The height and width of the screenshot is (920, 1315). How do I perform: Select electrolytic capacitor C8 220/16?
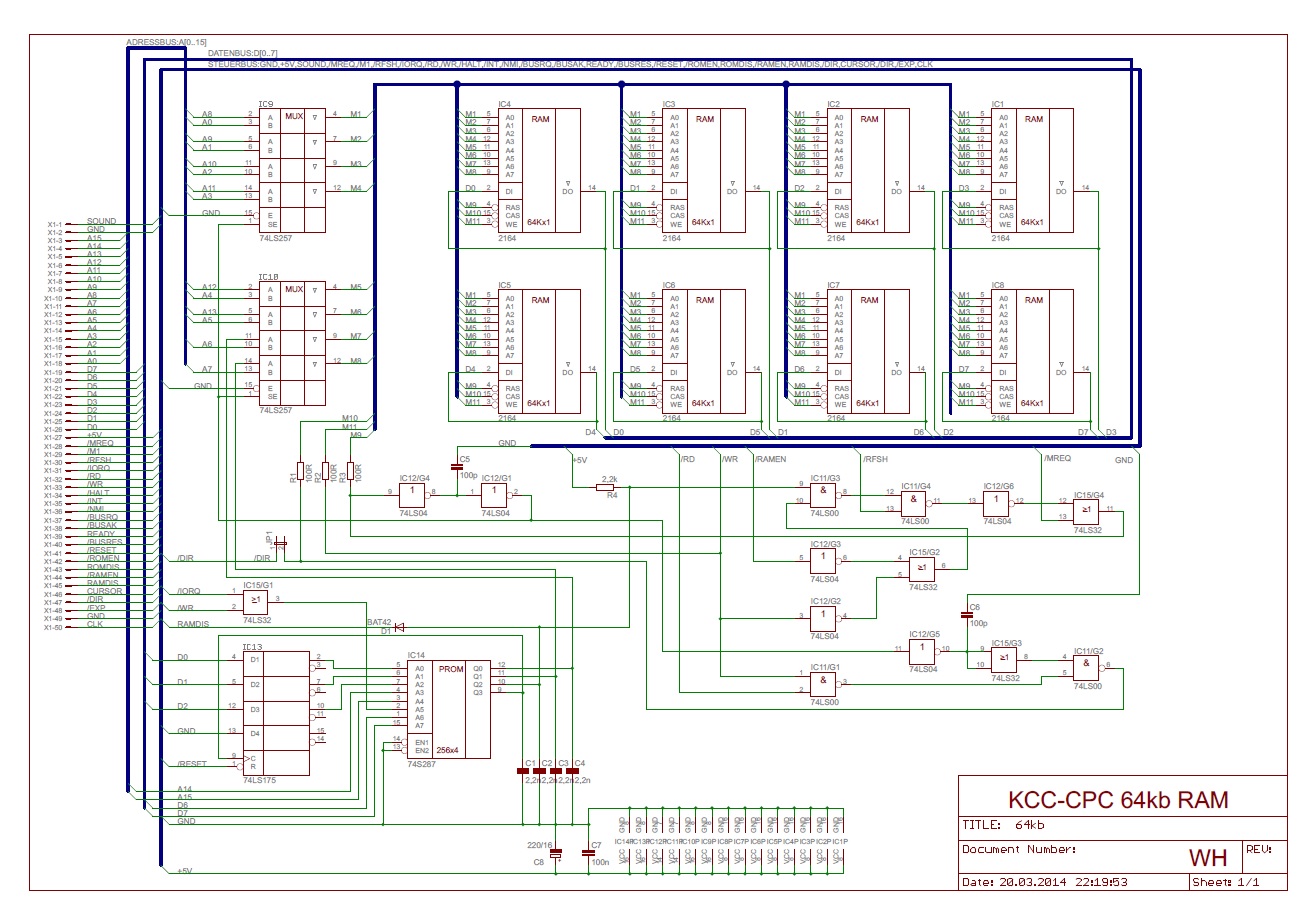(x=557, y=853)
